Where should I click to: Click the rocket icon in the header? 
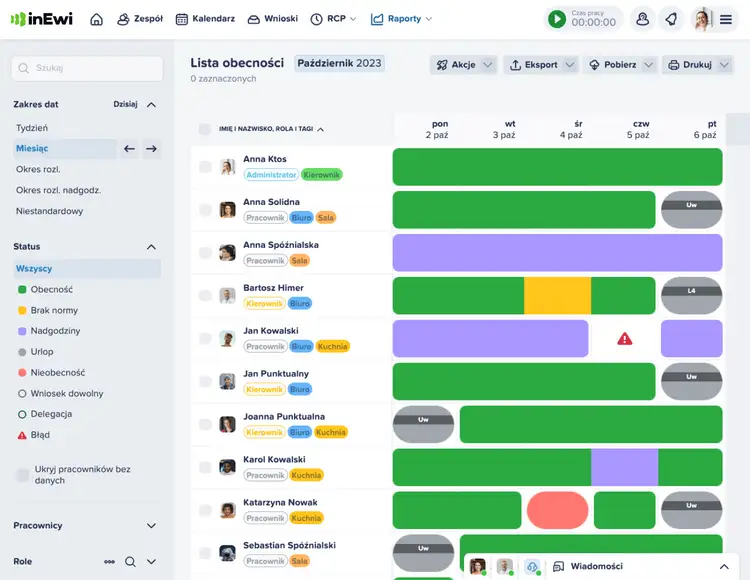coord(671,19)
